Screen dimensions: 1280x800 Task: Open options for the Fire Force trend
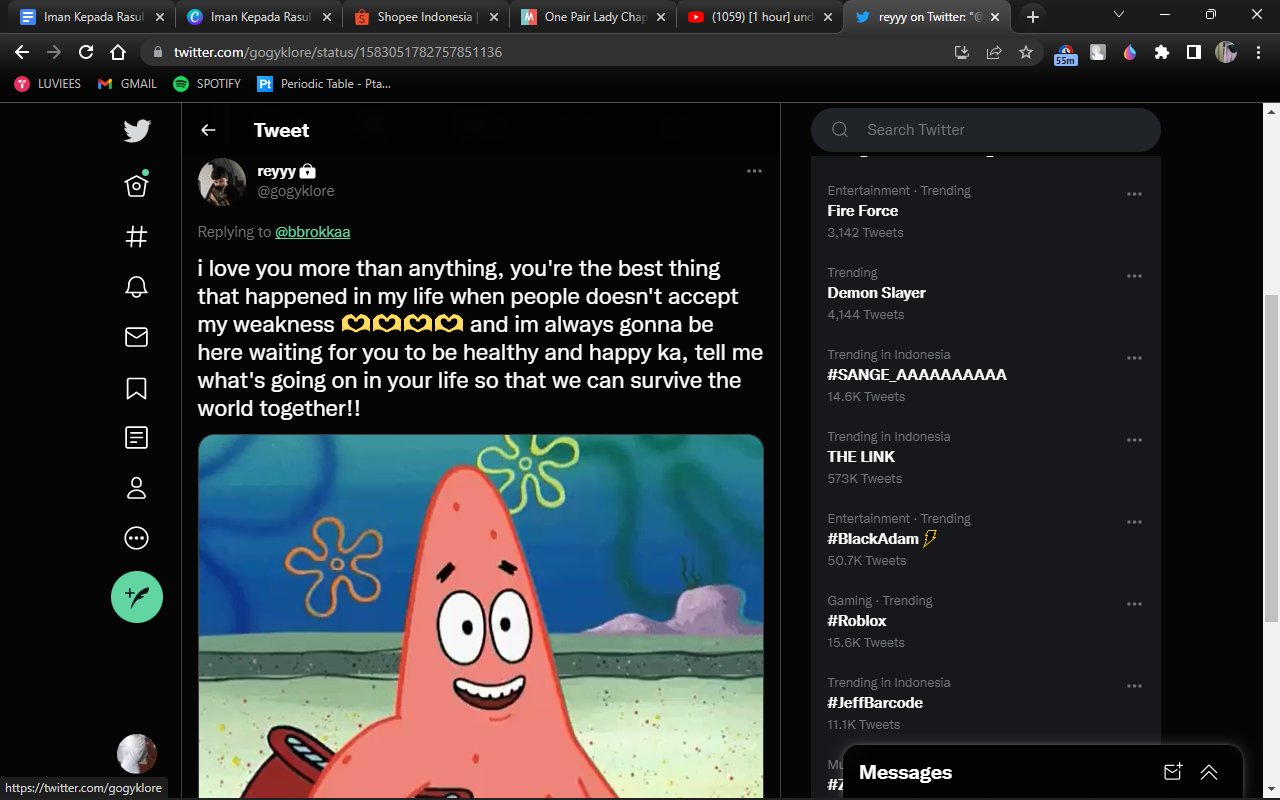click(1134, 192)
